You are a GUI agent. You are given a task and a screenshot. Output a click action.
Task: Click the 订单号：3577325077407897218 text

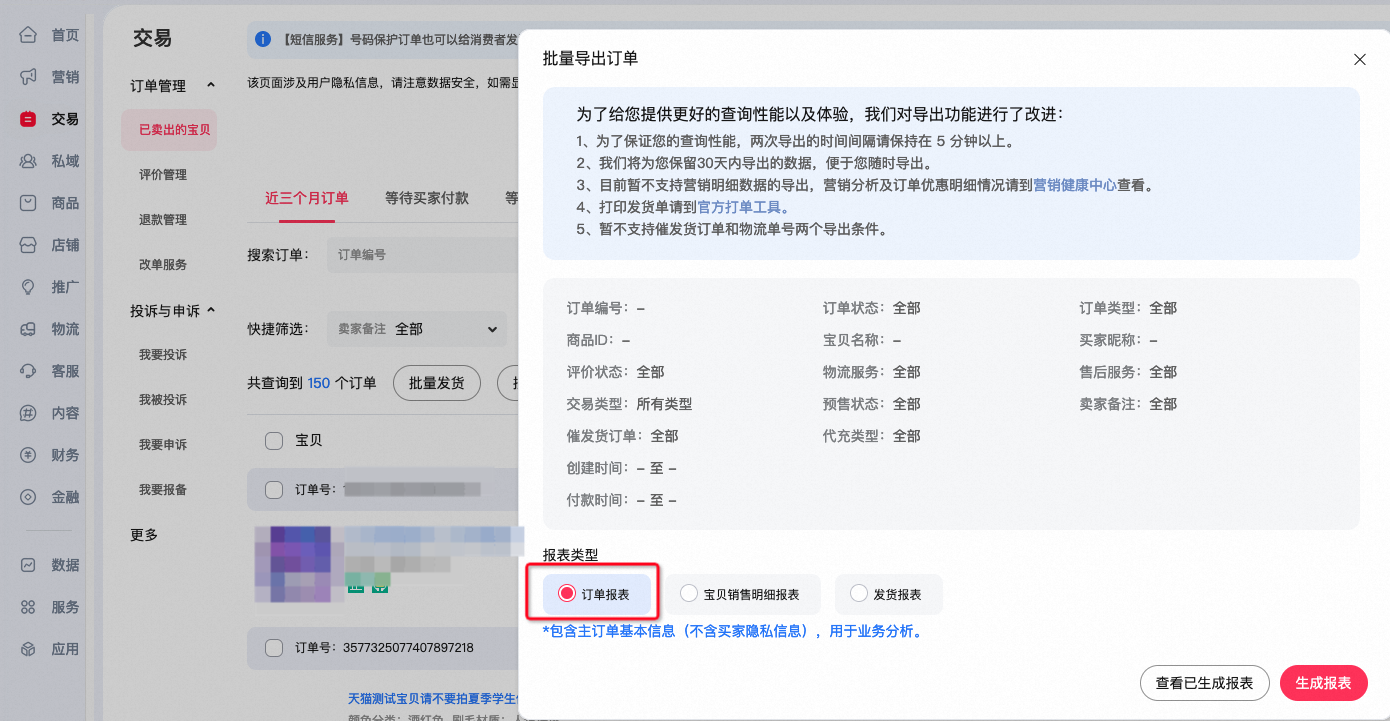tap(384, 648)
